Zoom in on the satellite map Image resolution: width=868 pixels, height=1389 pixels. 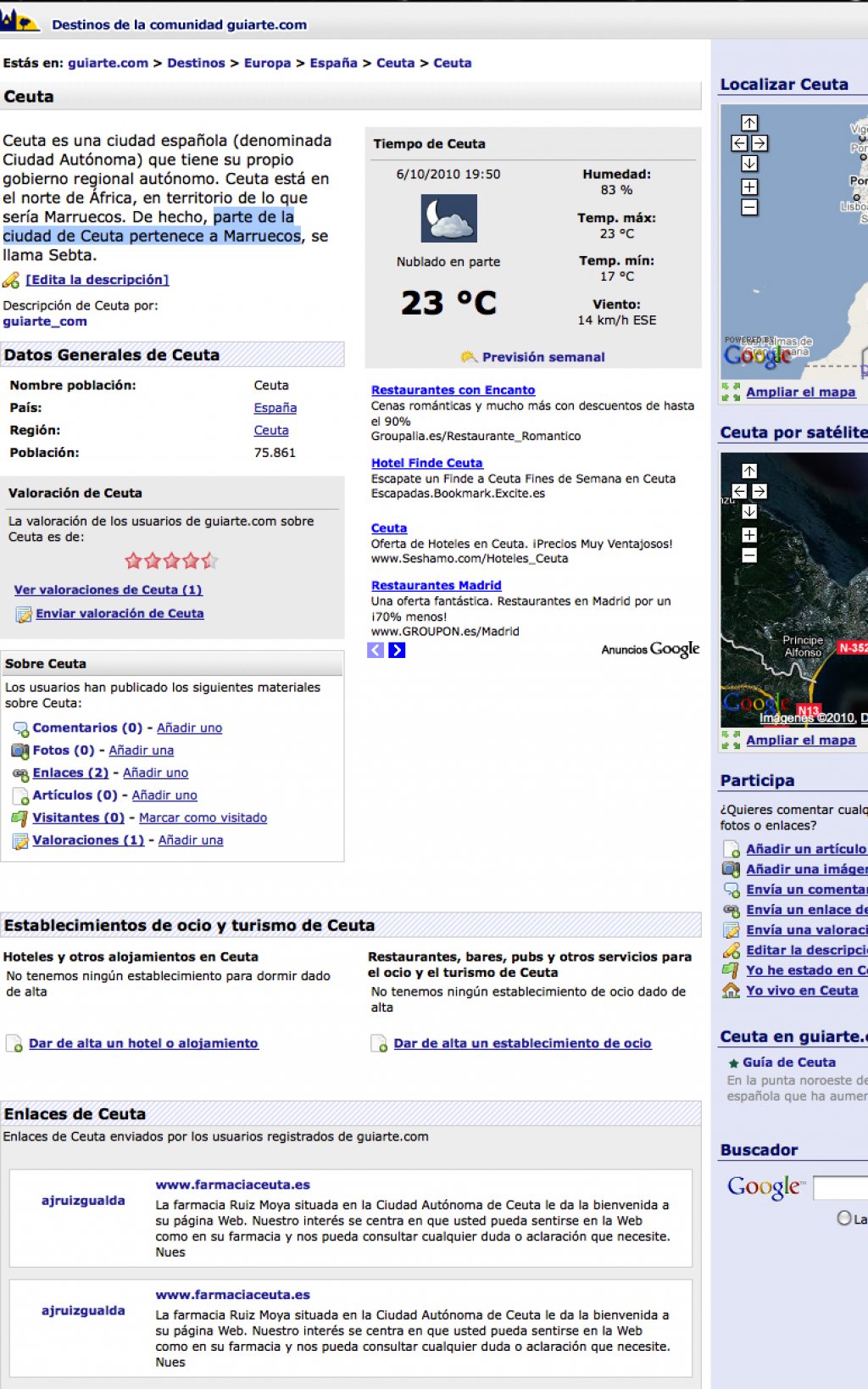tap(749, 535)
